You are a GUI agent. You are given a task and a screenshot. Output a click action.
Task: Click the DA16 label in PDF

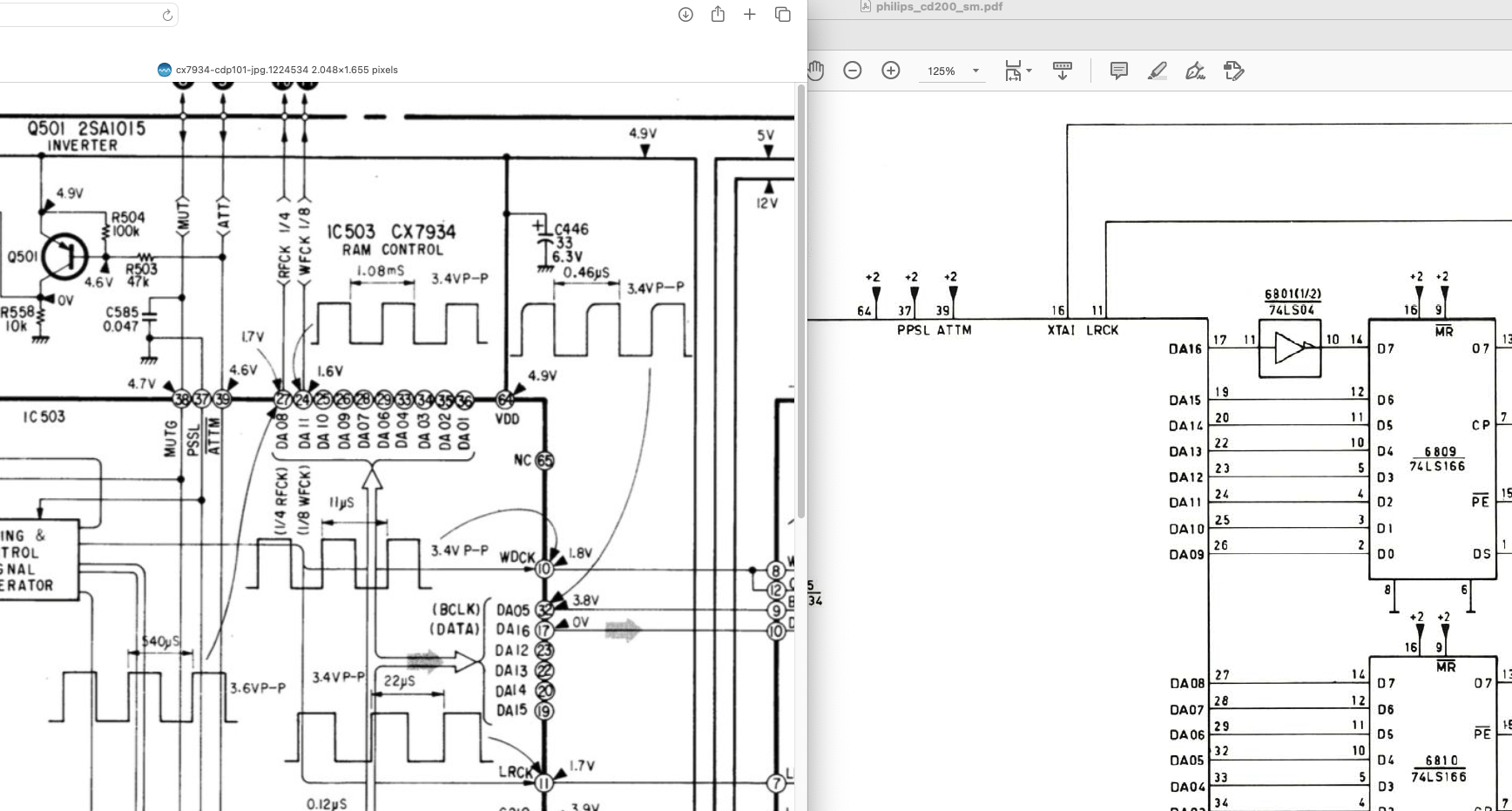pyautogui.click(x=1185, y=348)
